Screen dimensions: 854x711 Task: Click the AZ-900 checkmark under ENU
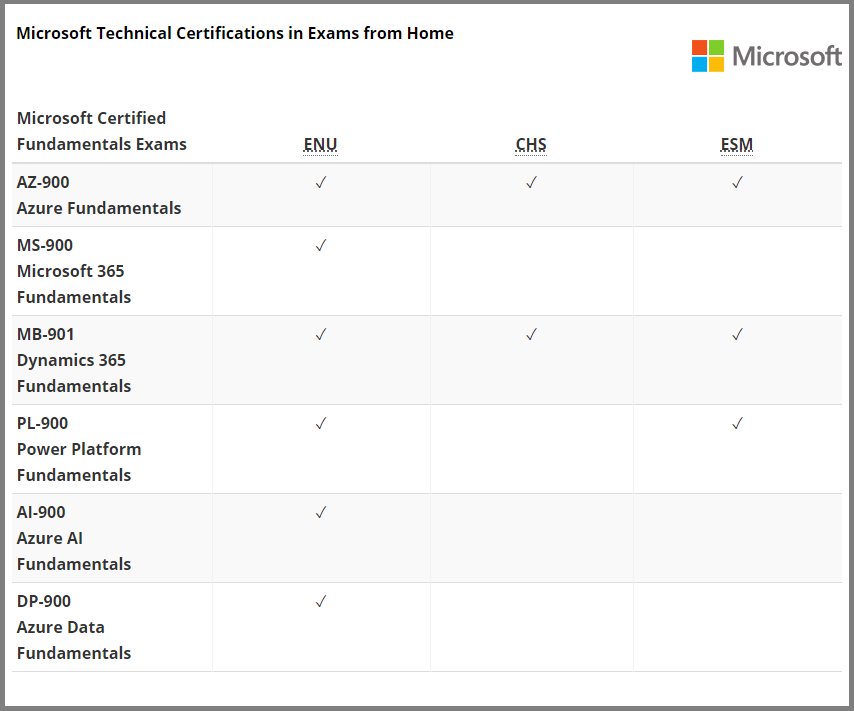[x=321, y=183]
